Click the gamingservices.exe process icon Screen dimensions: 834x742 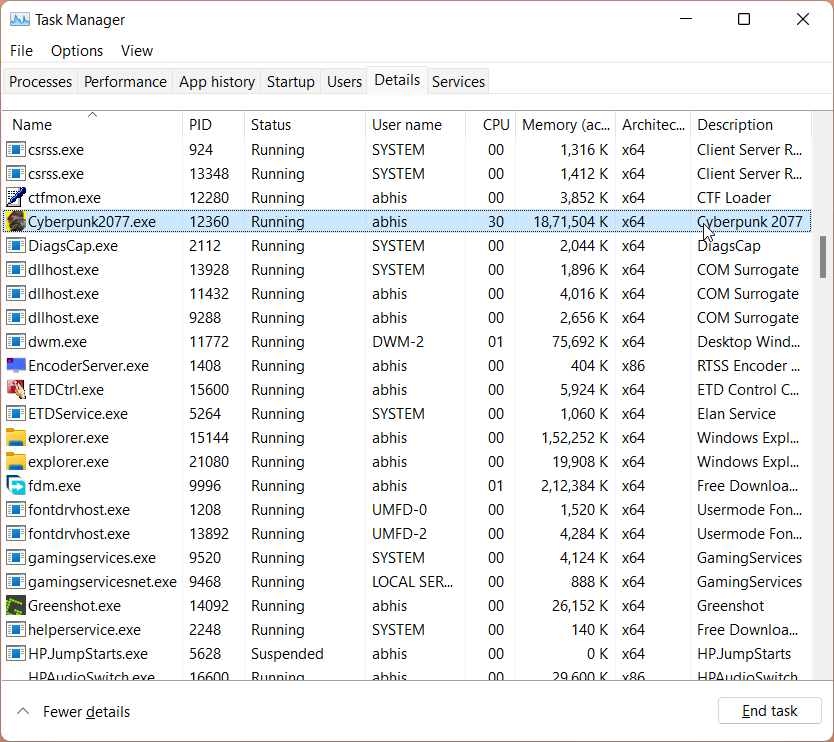(16, 557)
